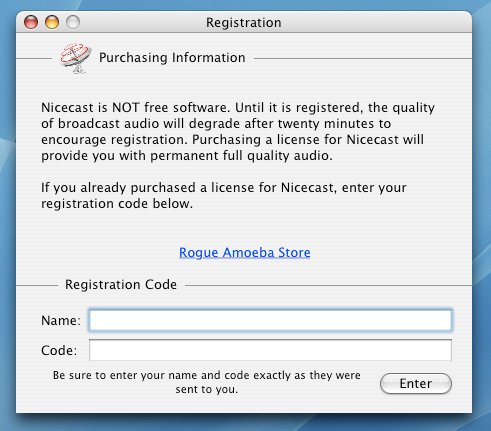Submit registration with the Enter button
491x431 pixels.
tap(416, 383)
